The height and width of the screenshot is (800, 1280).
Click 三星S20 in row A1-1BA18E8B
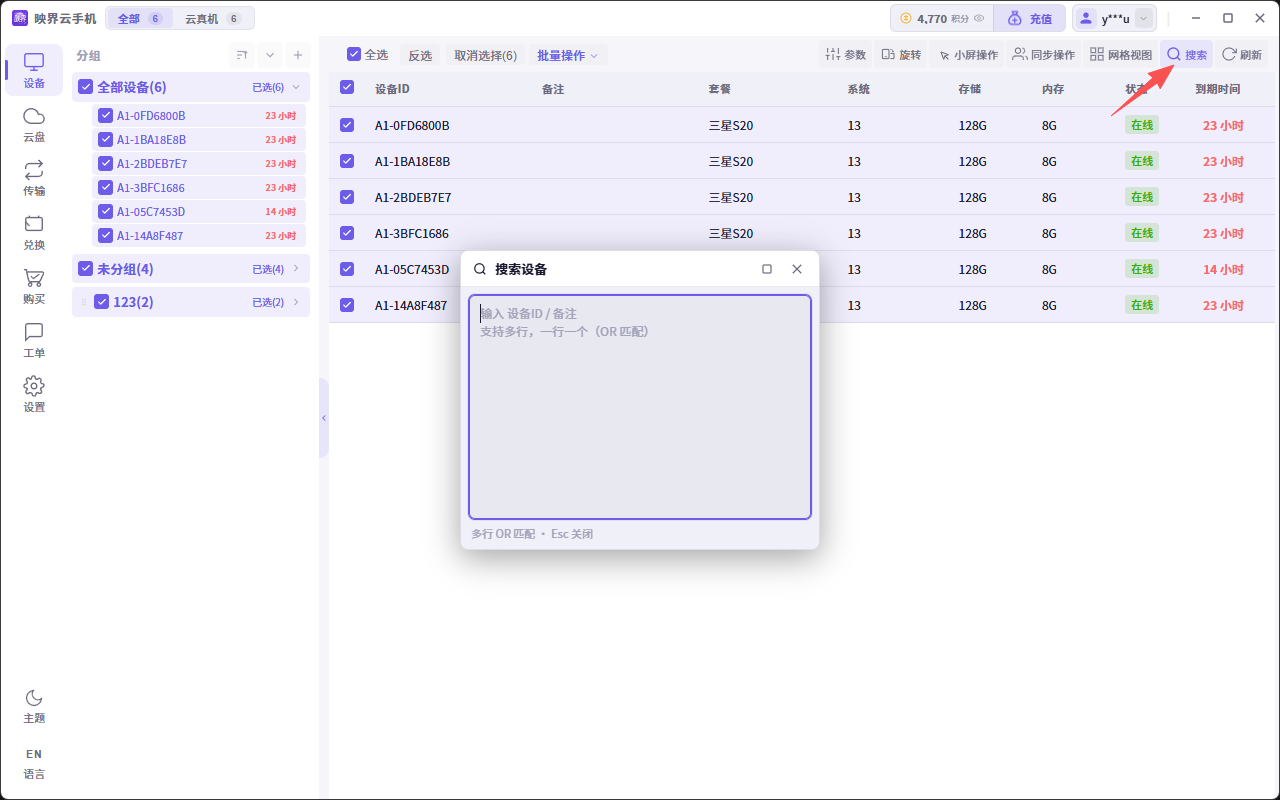pyautogui.click(x=731, y=161)
